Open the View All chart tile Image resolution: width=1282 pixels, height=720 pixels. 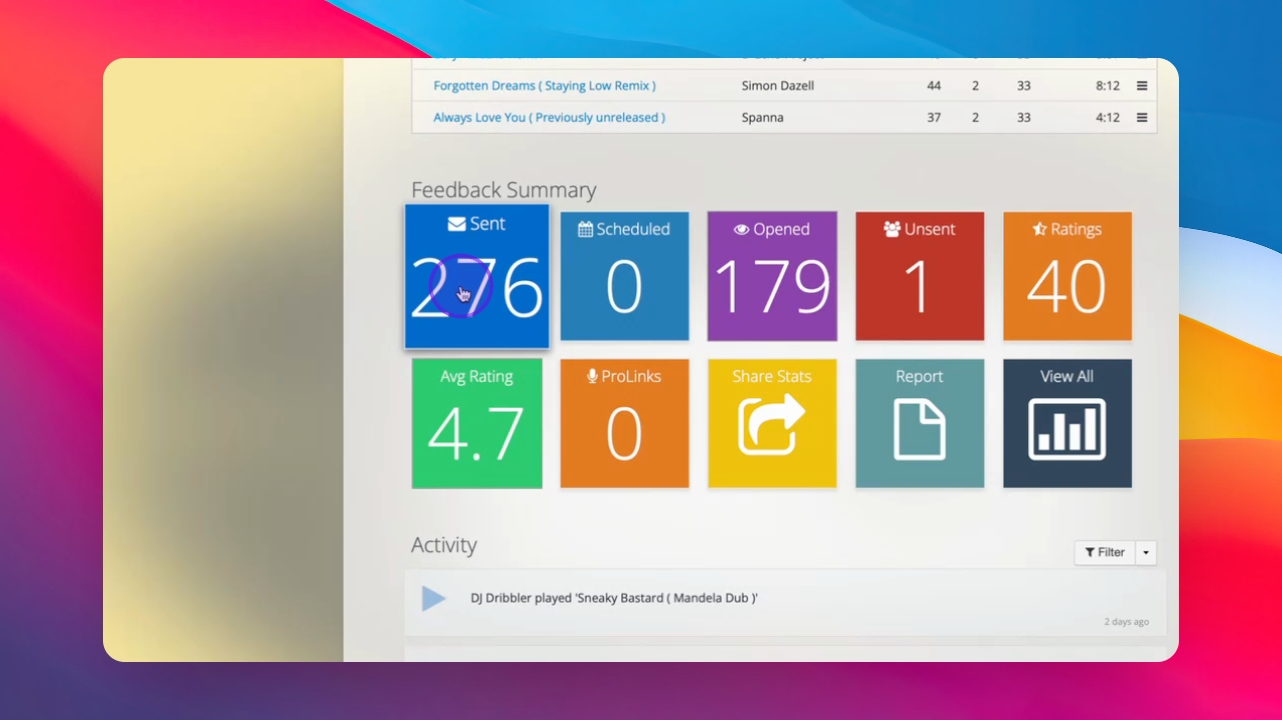coord(1067,424)
